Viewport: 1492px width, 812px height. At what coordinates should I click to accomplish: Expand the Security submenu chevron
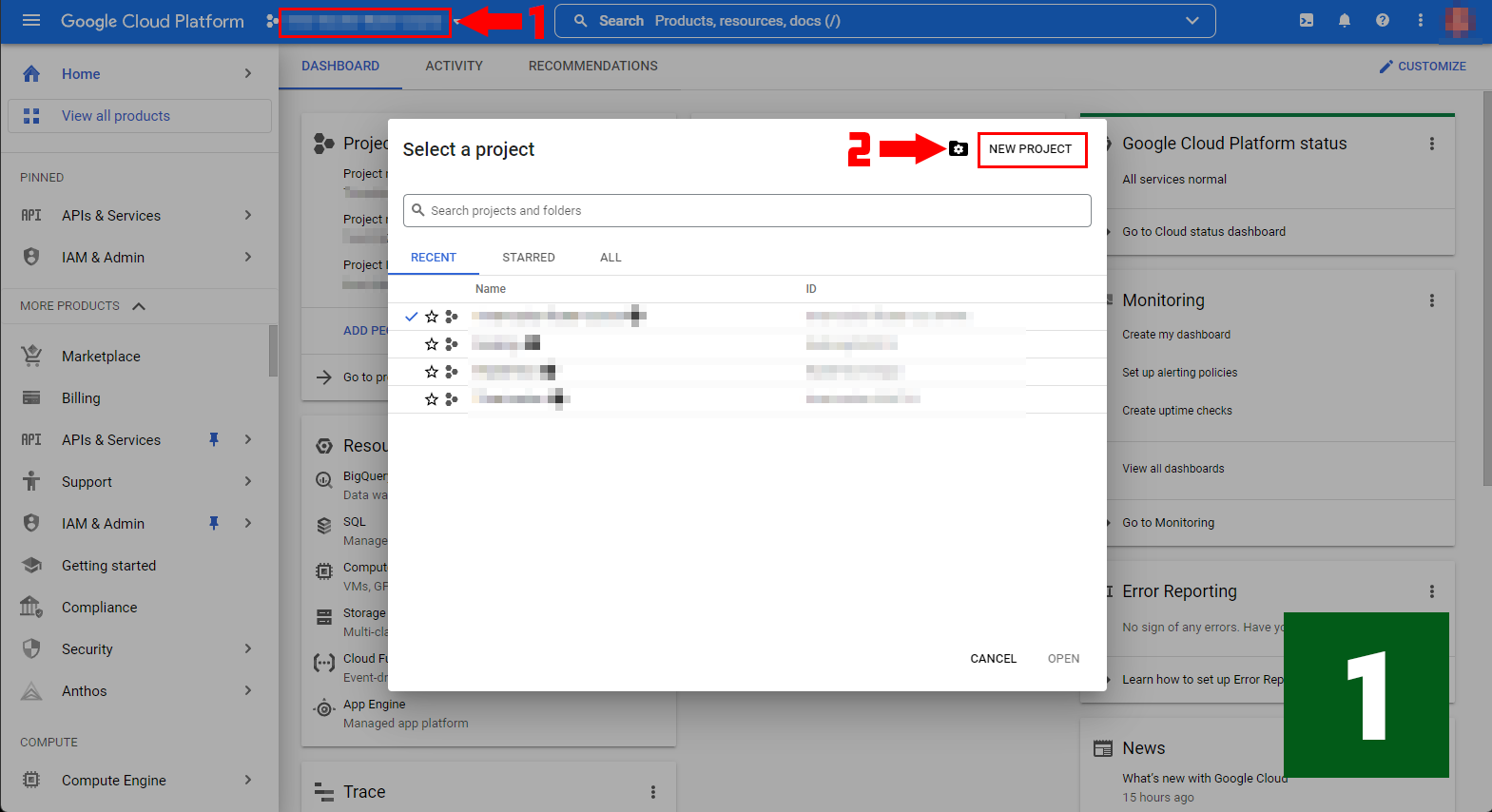[x=248, y=648]
